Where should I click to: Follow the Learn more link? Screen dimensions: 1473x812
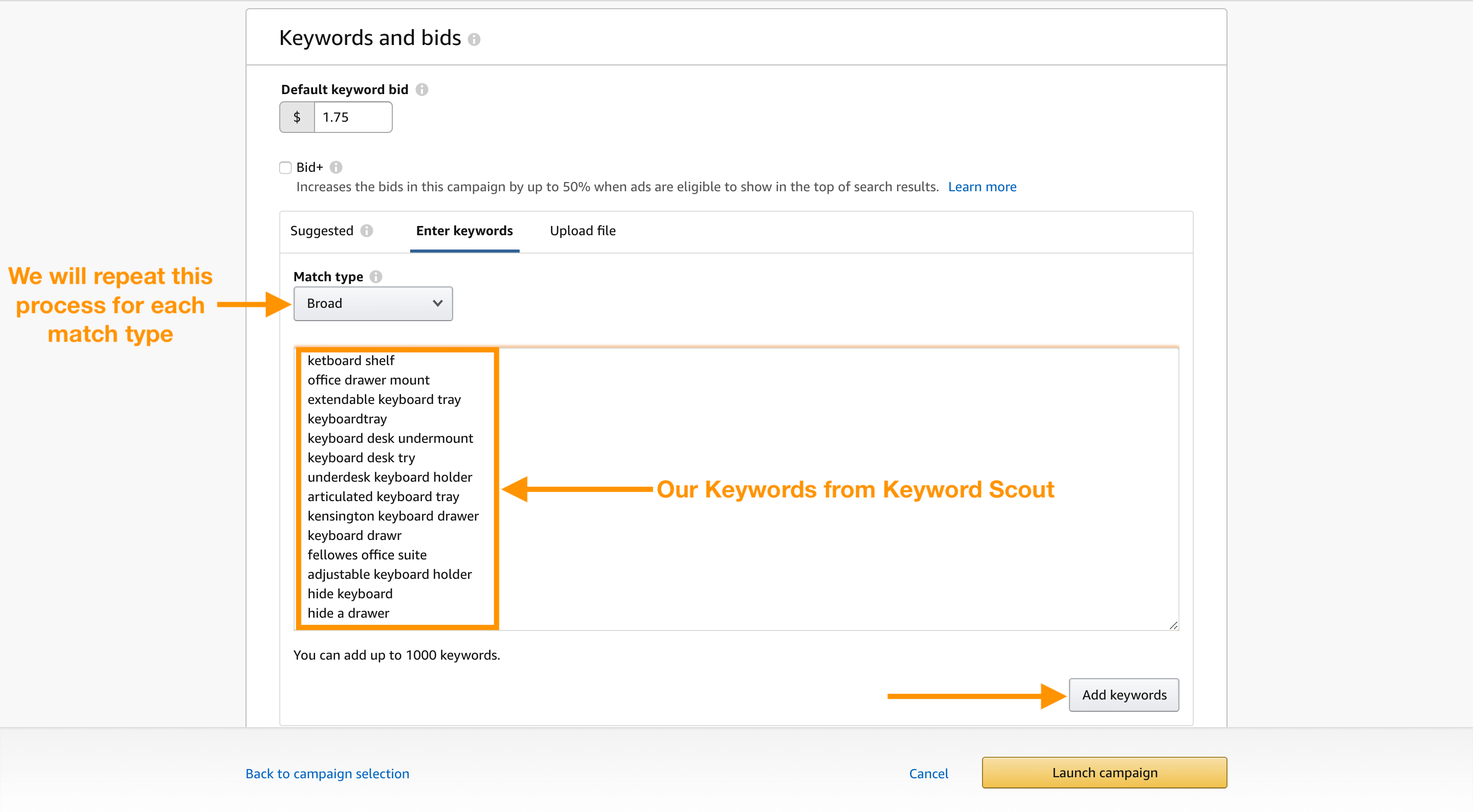(x=982, y=187)
